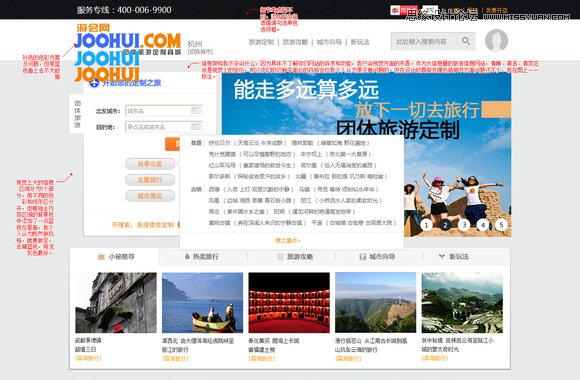Image resolution: width=580 pixels, height=380 pixels.
Task: Click the magnifier search icon
Action: (466, 41)
